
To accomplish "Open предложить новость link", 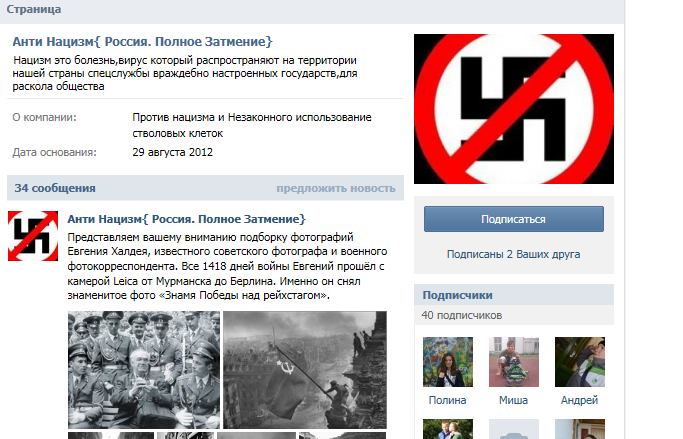I will click(x=336, y=188).
